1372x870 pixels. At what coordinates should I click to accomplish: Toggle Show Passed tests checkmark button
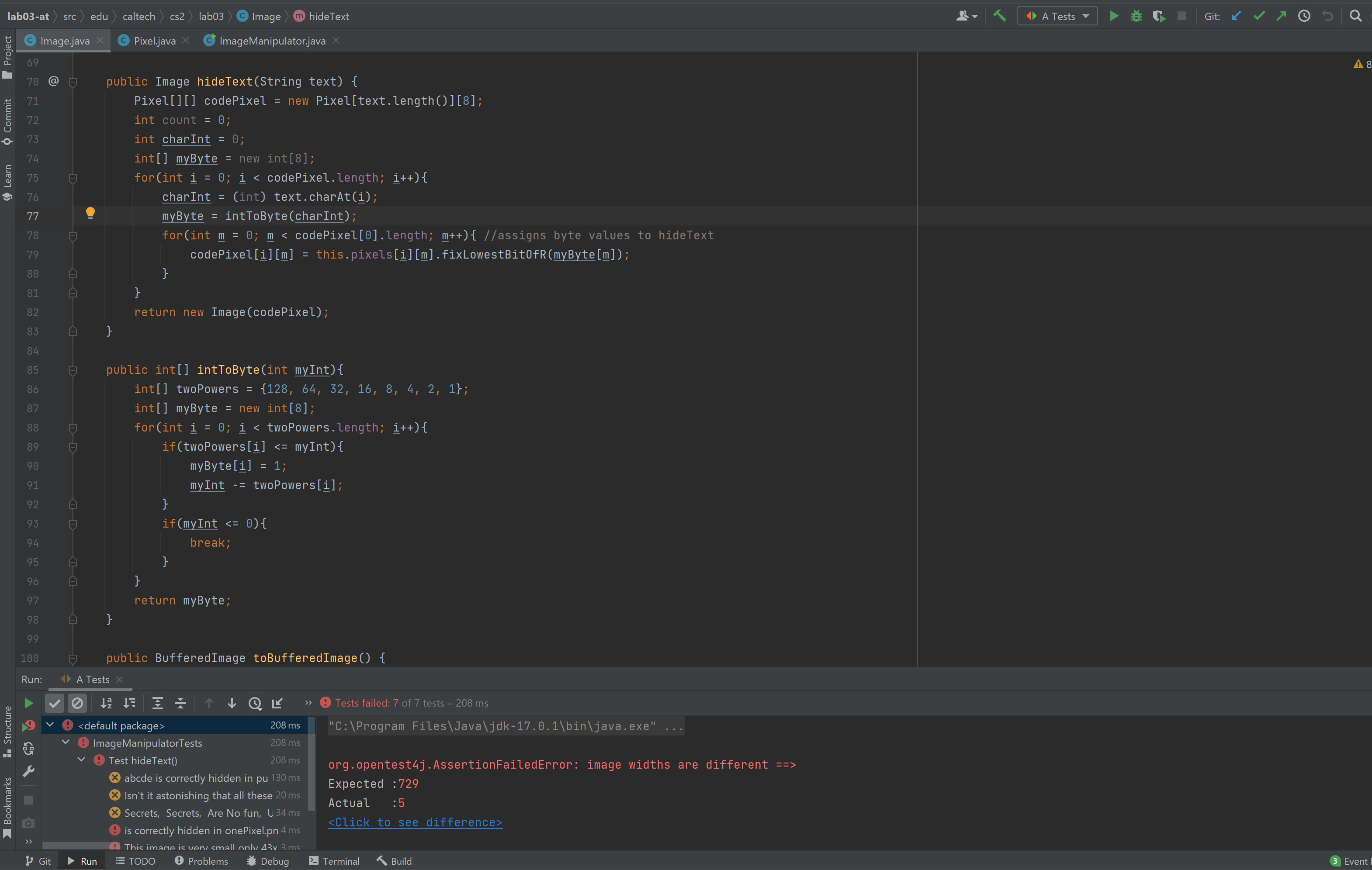coord(55,703)
